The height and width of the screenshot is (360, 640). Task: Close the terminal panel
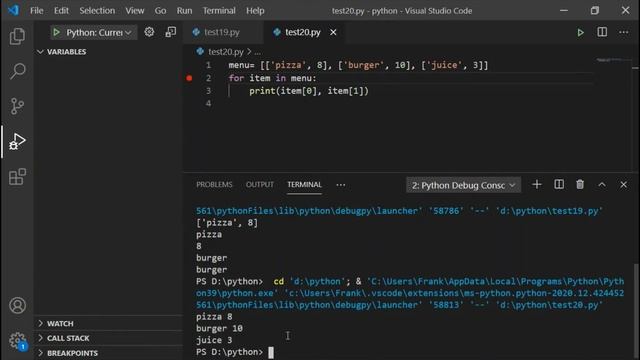[623, 184]
